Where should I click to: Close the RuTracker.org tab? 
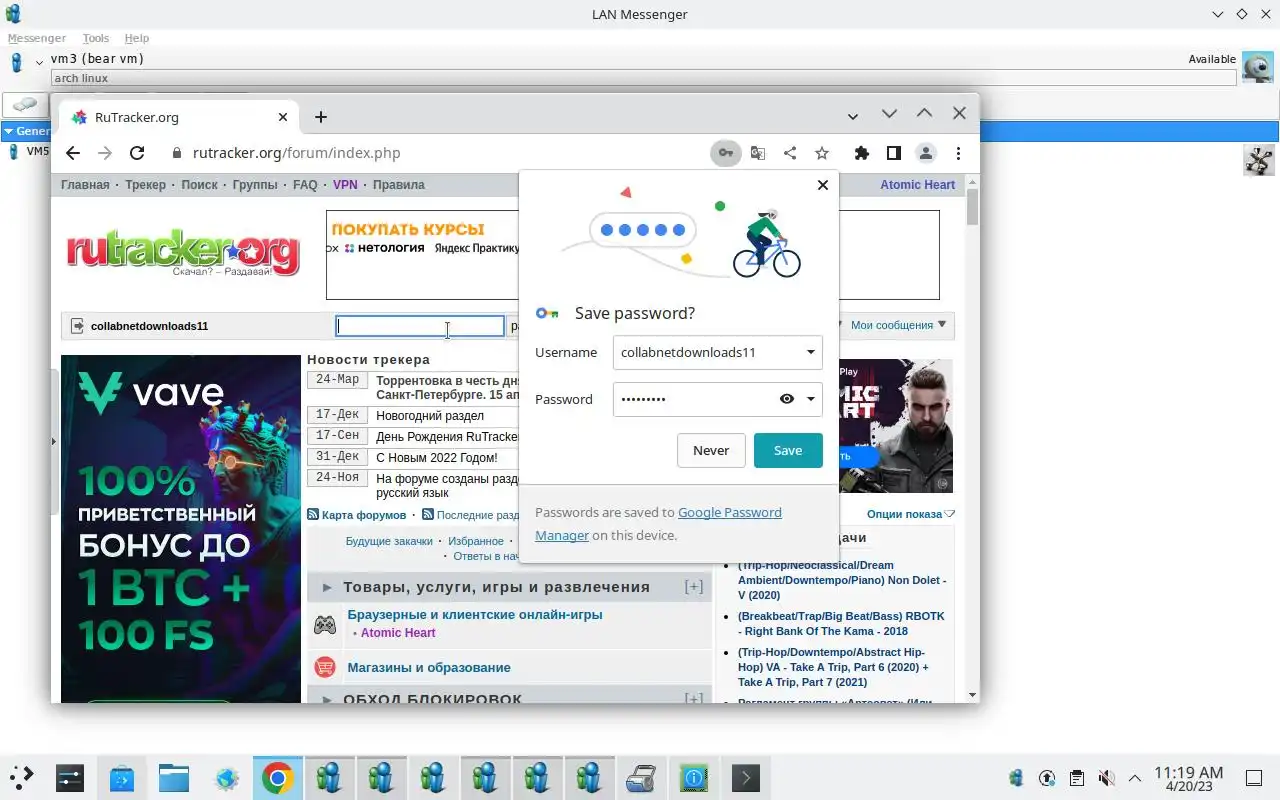[x=283, y=117]
